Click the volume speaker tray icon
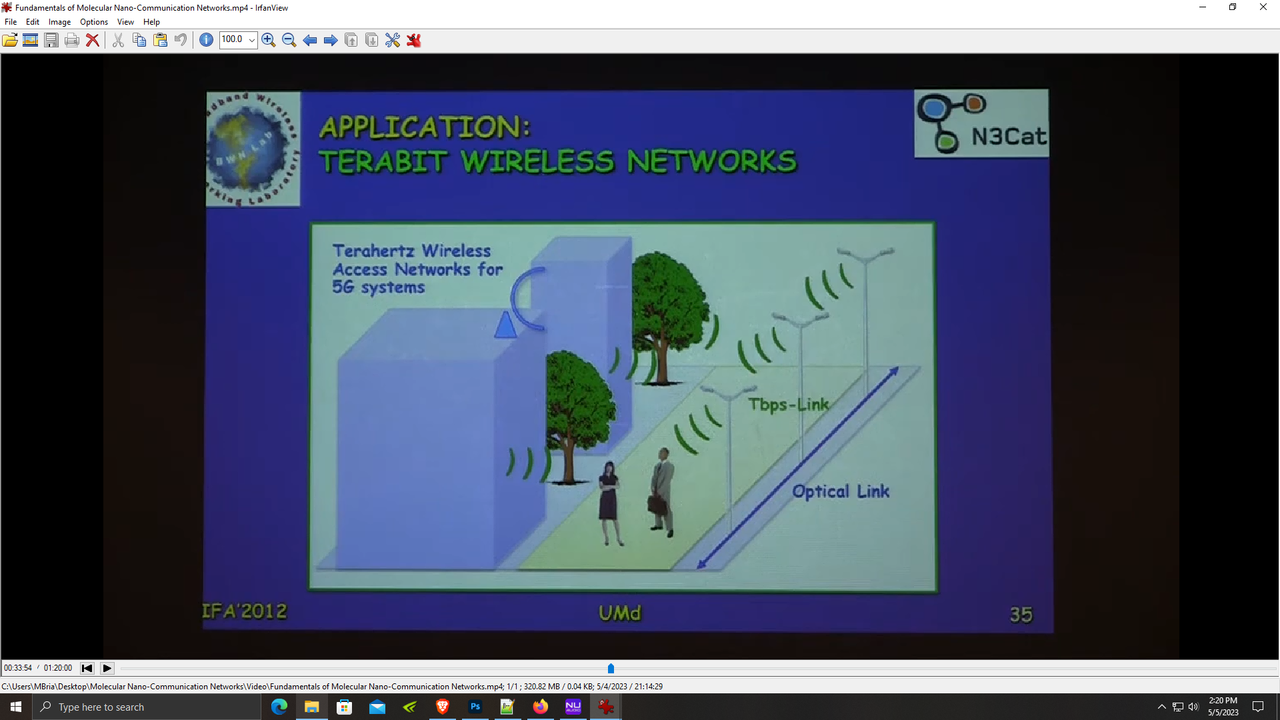This screenshot has height=720, width=1280. (x=1194, y=707)
